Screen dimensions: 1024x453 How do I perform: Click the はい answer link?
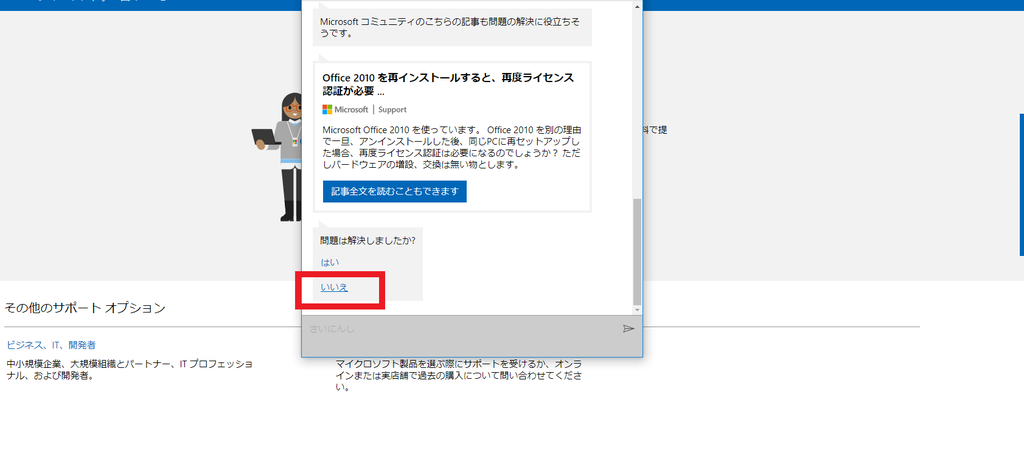click(330, 262)
